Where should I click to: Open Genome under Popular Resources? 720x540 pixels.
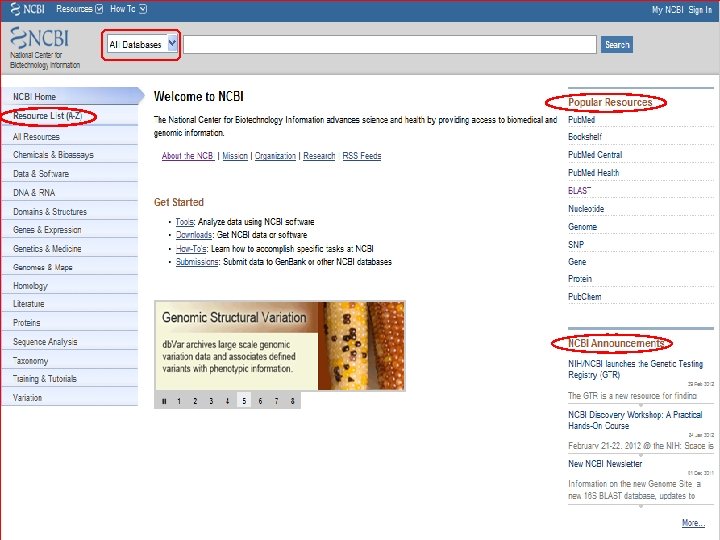point(582,226)
